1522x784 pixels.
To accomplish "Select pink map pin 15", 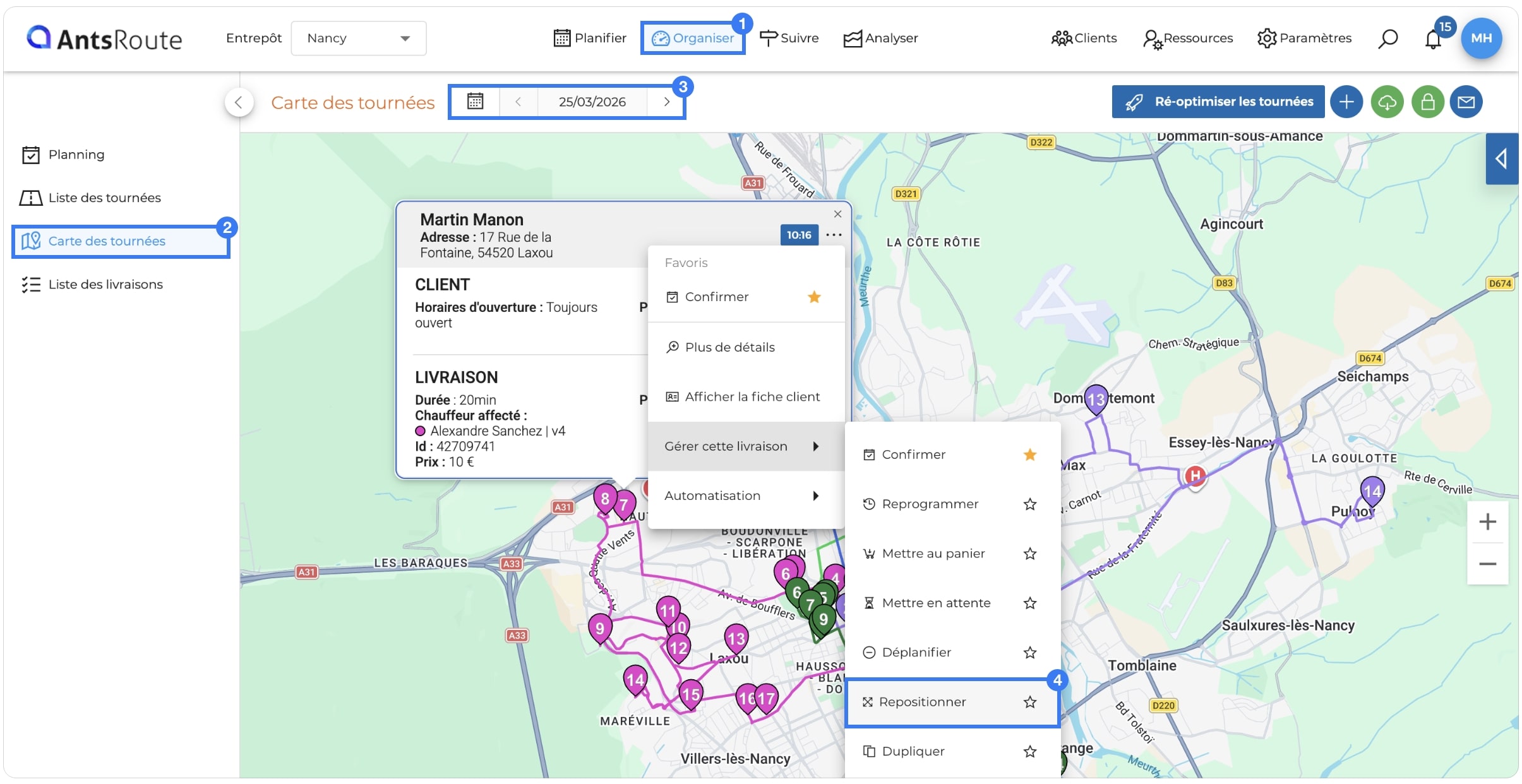I will pos(691,695).
